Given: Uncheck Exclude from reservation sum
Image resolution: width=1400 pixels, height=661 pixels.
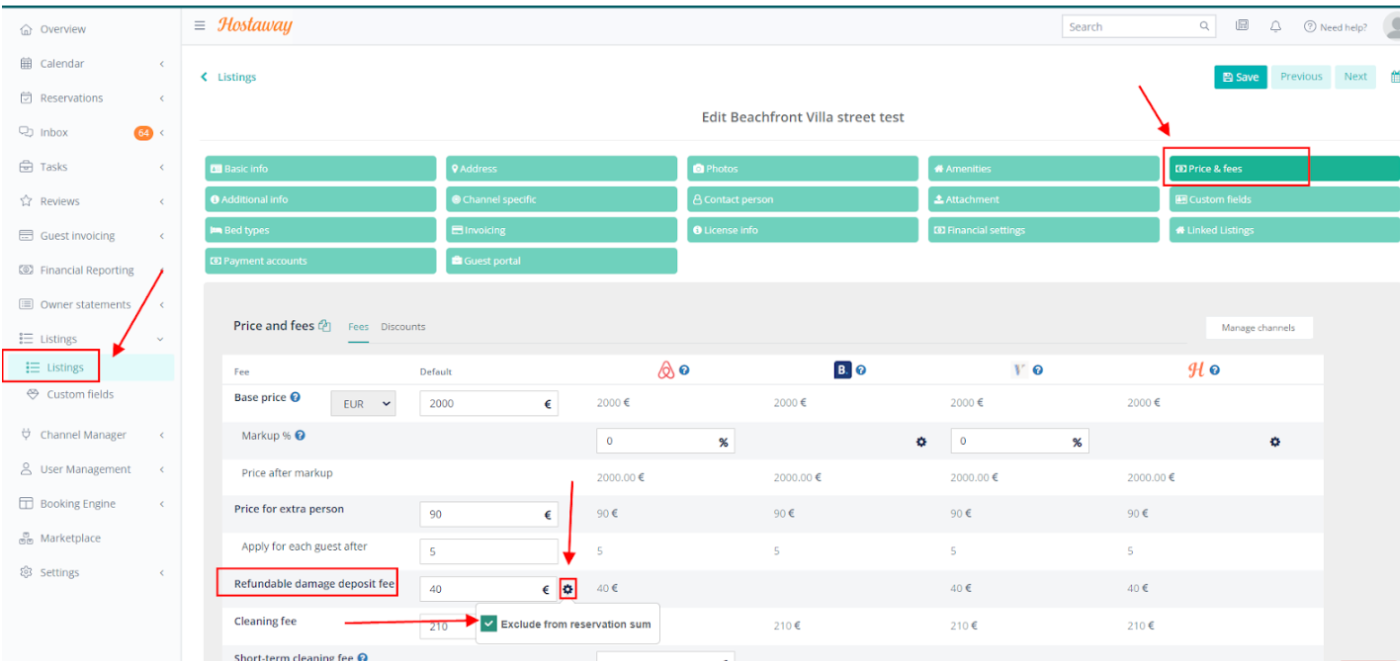Looking at the screenshot, I should click(488, 624).
